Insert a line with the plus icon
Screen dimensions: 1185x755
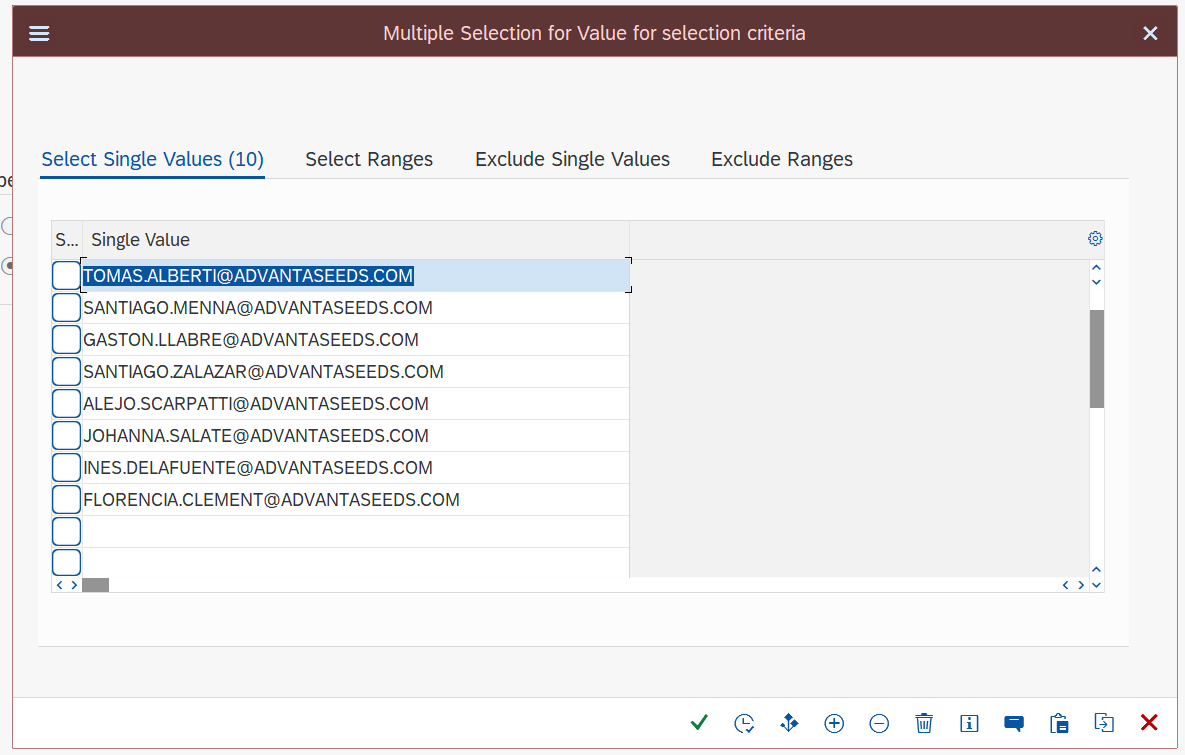tap(834, 723)
